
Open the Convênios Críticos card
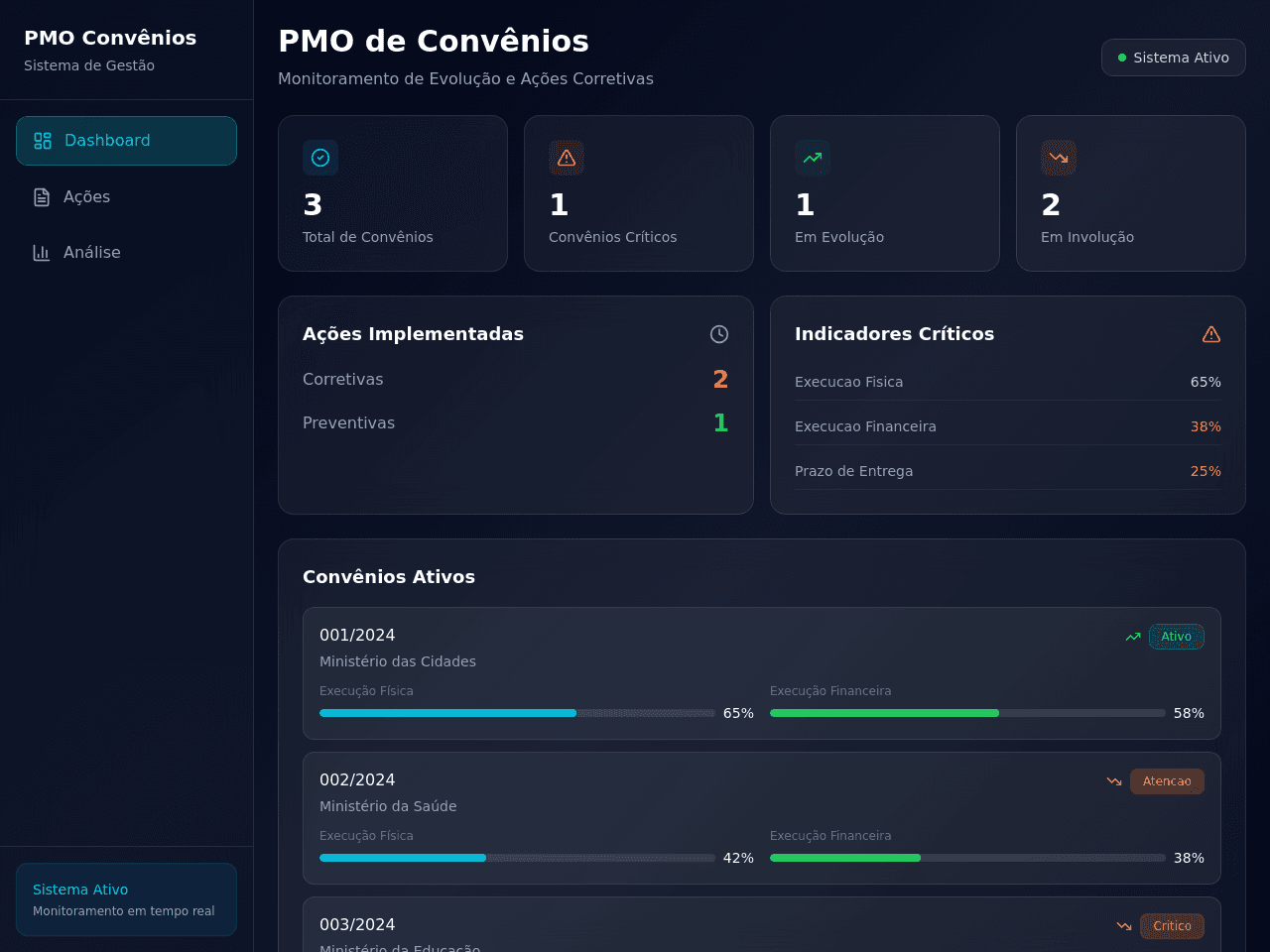[x=639, y=193]
